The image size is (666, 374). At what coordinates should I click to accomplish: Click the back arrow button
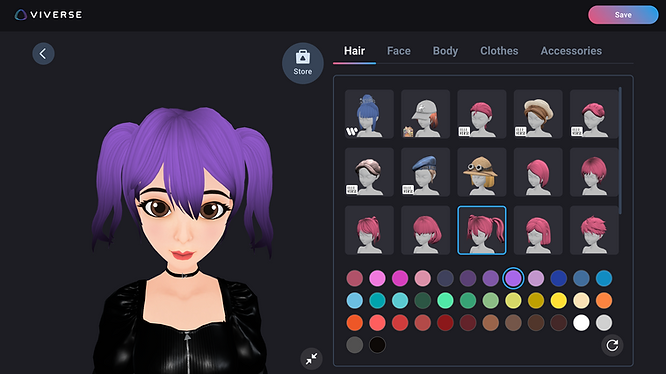click(x=43, y=53)
